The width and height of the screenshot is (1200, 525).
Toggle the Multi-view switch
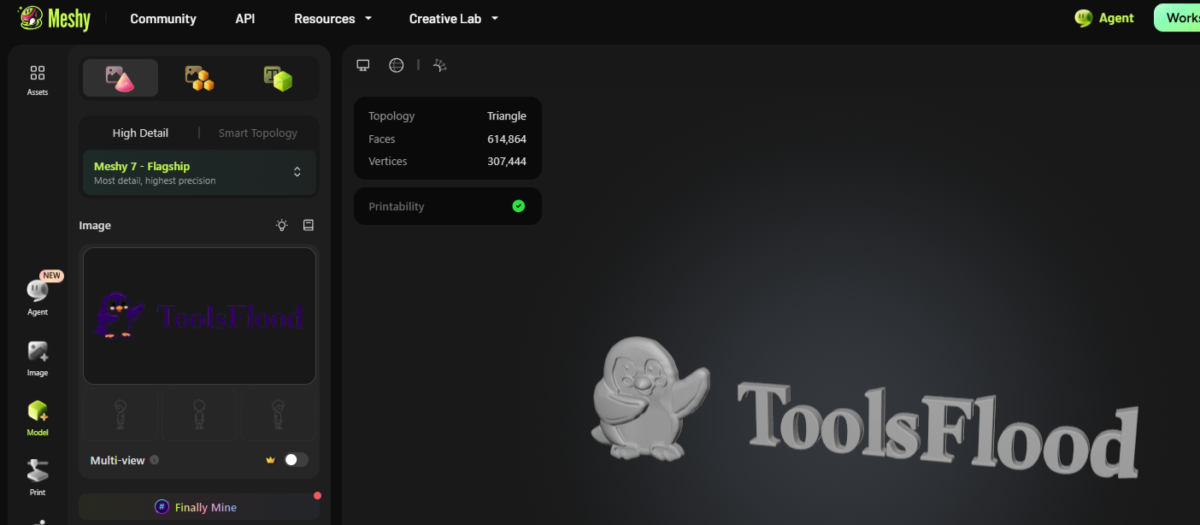(x=296, y=460)
